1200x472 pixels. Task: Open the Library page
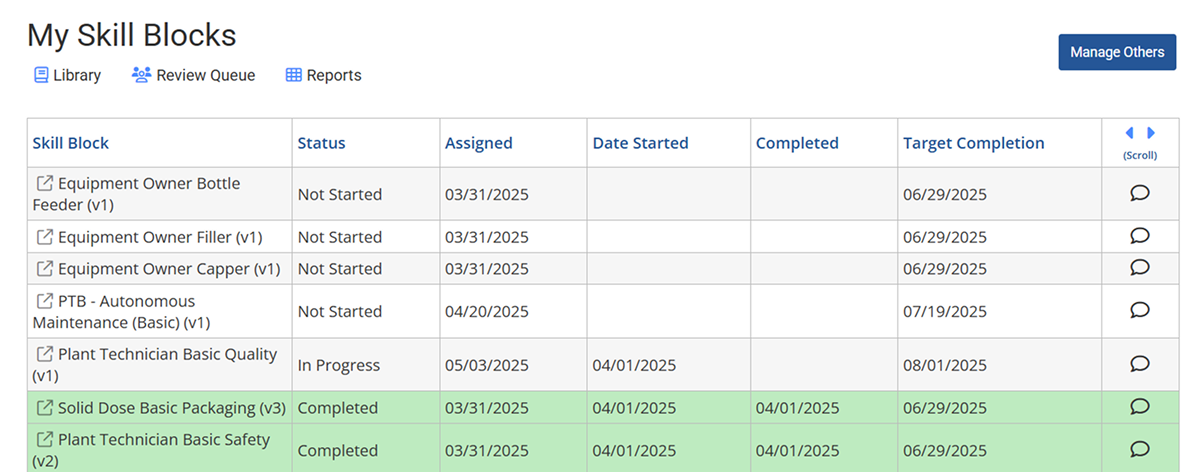[68, 75]
